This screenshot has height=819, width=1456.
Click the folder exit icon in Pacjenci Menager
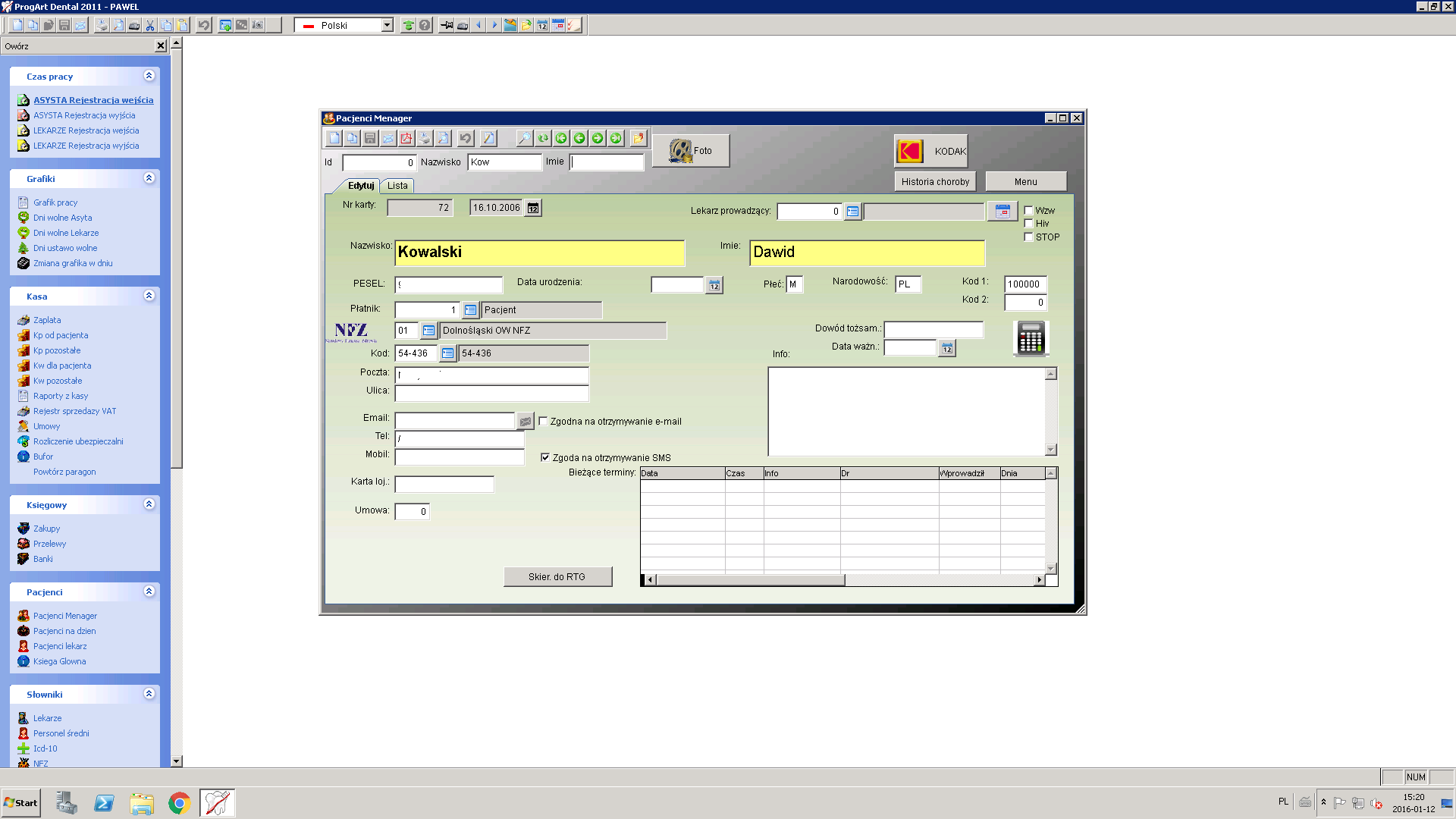(639, 138)
